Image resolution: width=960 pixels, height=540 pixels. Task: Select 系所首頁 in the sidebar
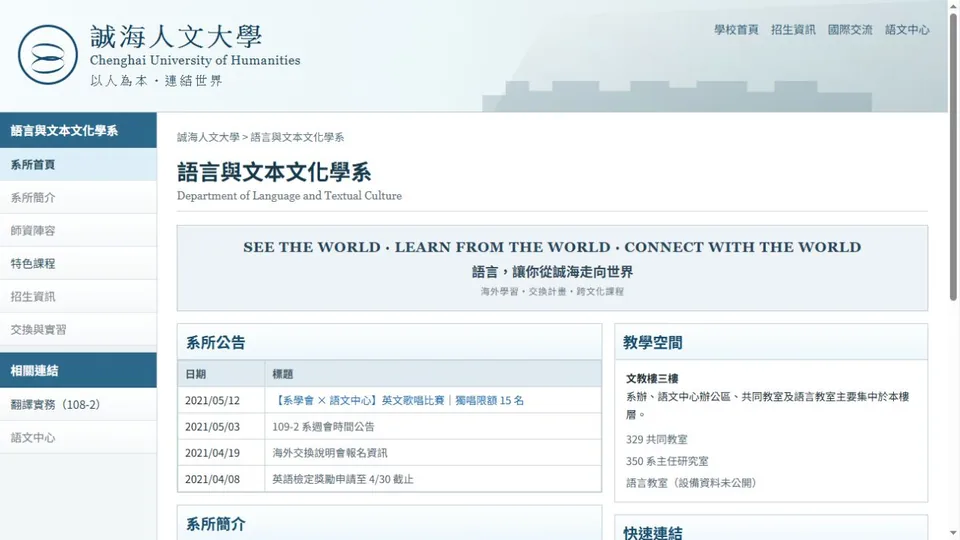[78, 164]
